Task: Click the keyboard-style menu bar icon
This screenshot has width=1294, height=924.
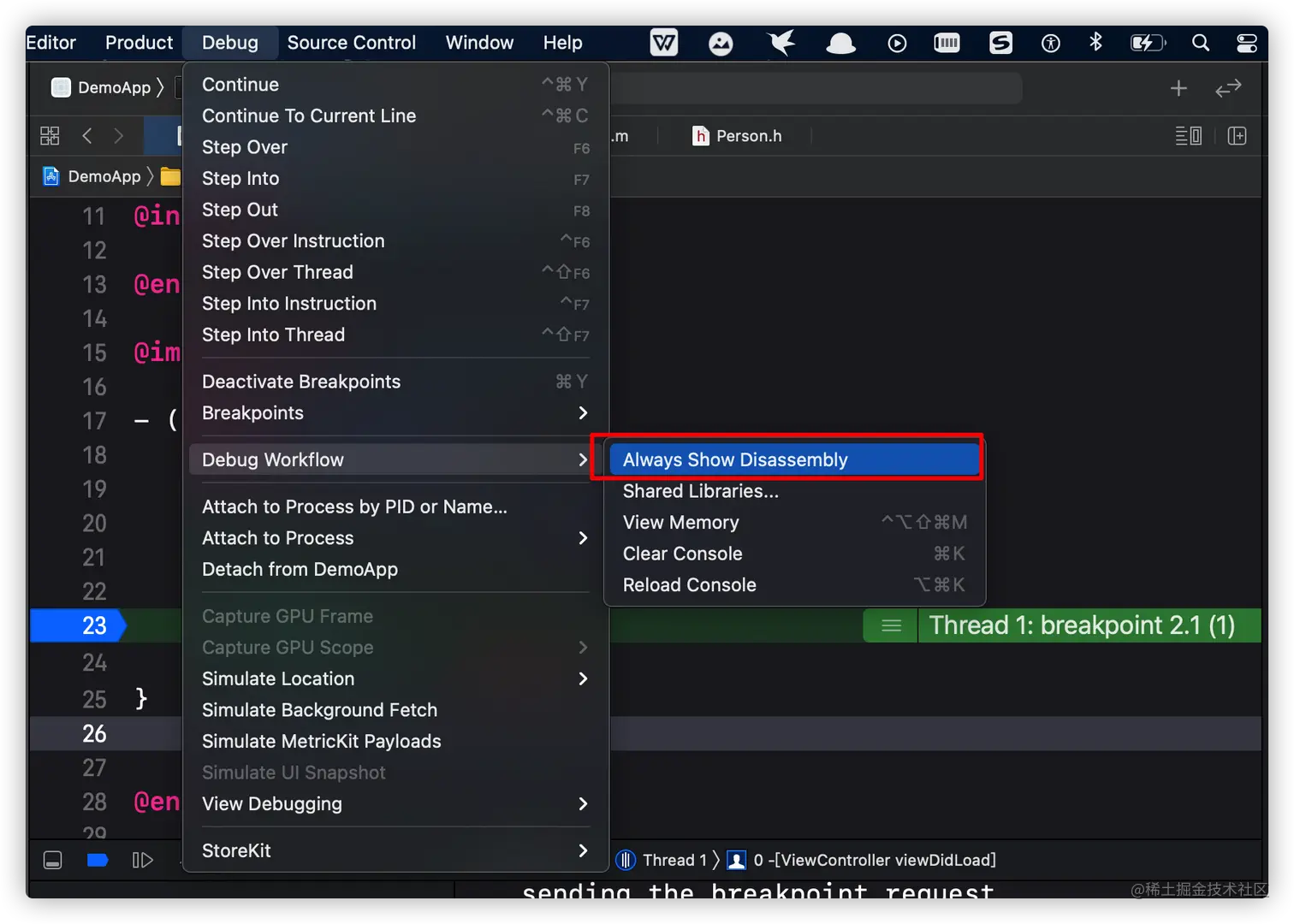Action: point(947,43)
